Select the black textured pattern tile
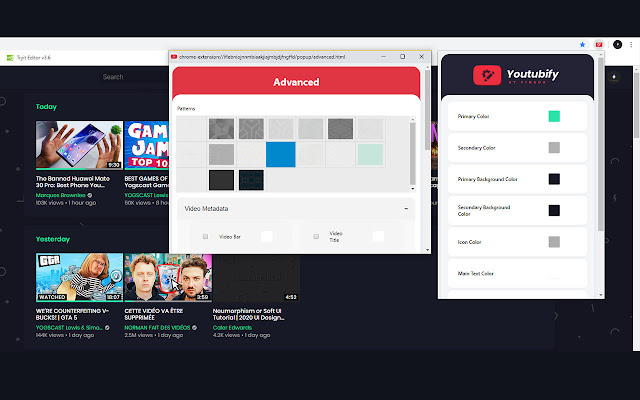The image size is (640, 400). point(221,180)
